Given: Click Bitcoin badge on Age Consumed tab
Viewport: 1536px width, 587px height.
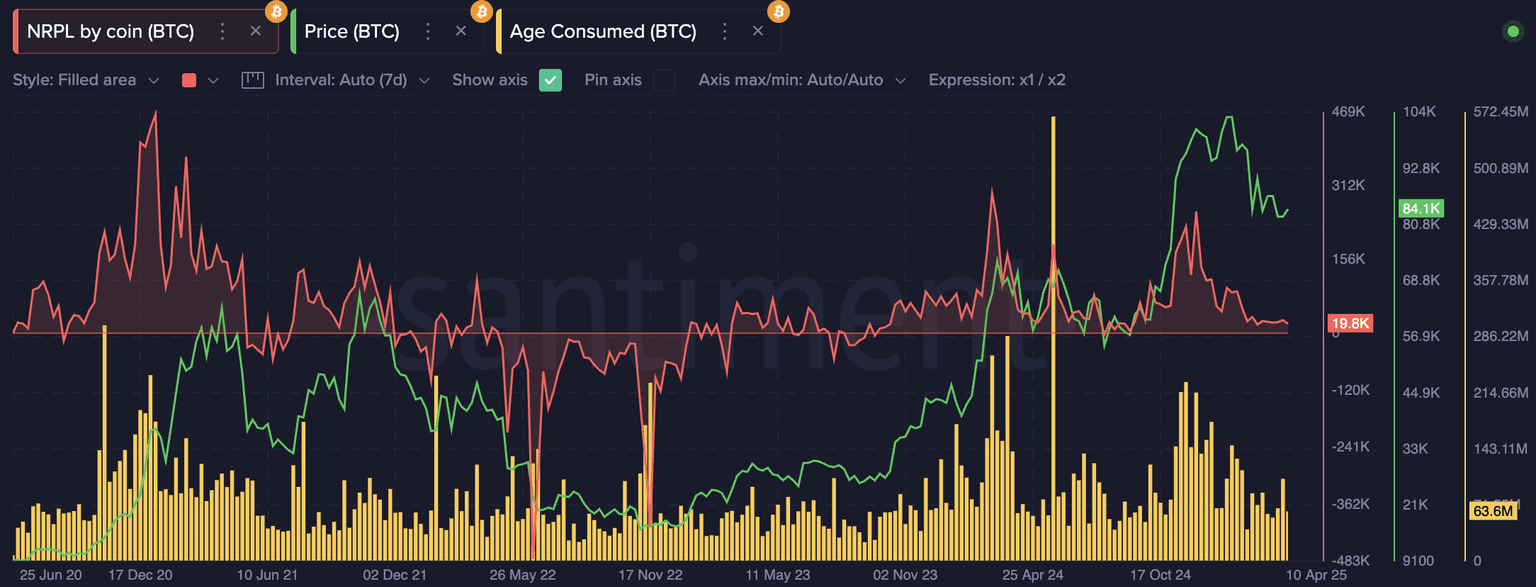Looking at the screenshot, I should 778,12.
